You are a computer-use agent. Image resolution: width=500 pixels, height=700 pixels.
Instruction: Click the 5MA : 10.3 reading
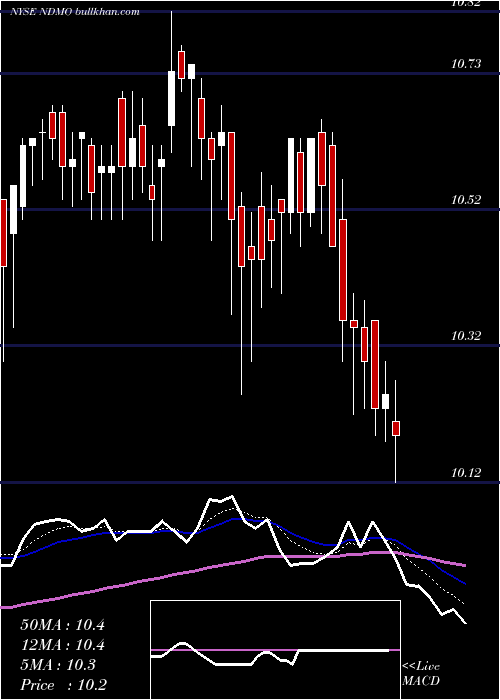click(x=58, y=665)
